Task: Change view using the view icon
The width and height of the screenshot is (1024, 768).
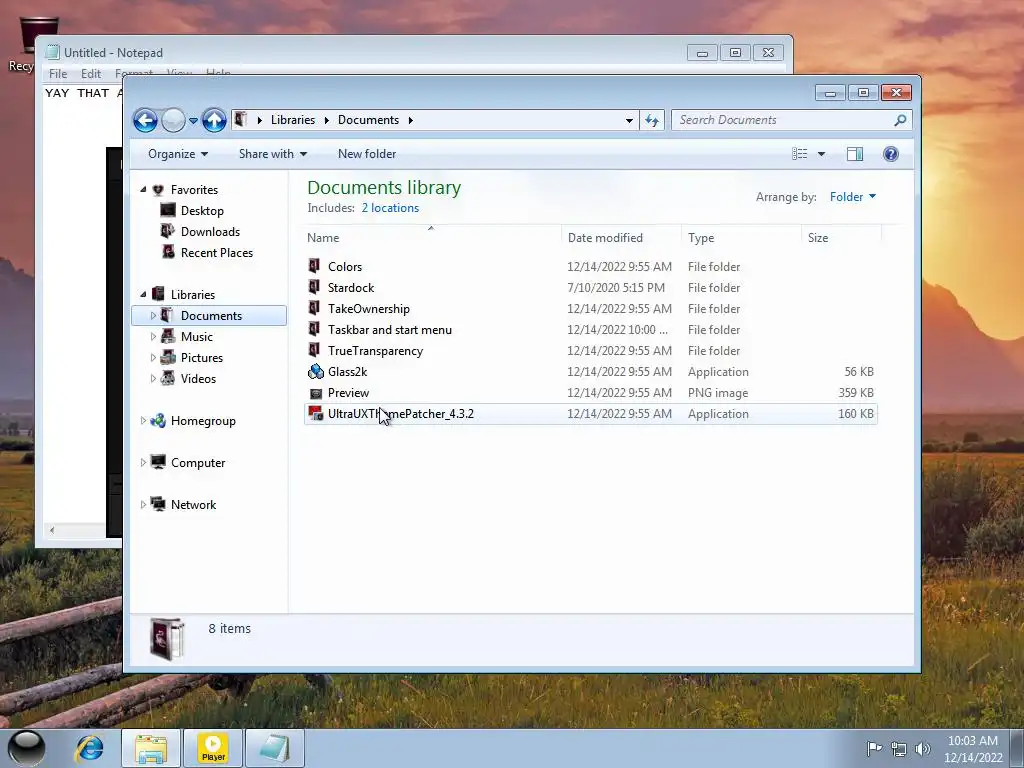Action: [x=799, y=153]
